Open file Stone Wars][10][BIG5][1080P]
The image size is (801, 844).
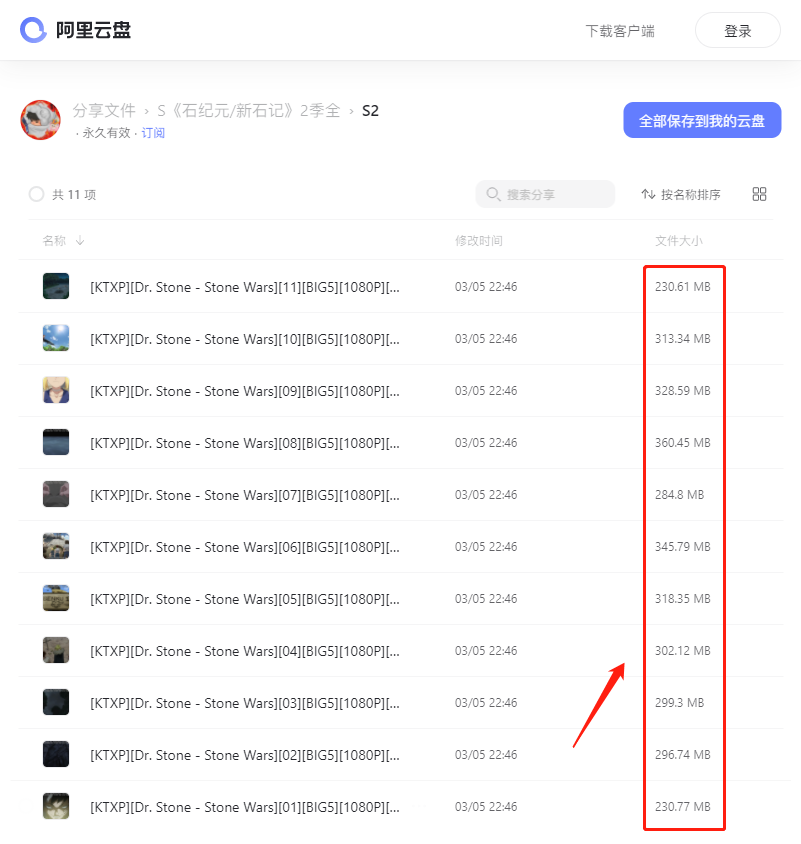pos(245,339)
